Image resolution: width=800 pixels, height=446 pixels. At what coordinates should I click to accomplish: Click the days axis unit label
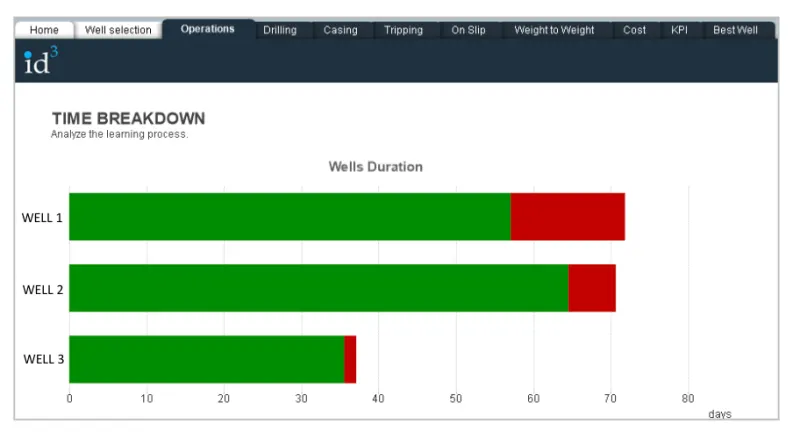pos(720,414)
